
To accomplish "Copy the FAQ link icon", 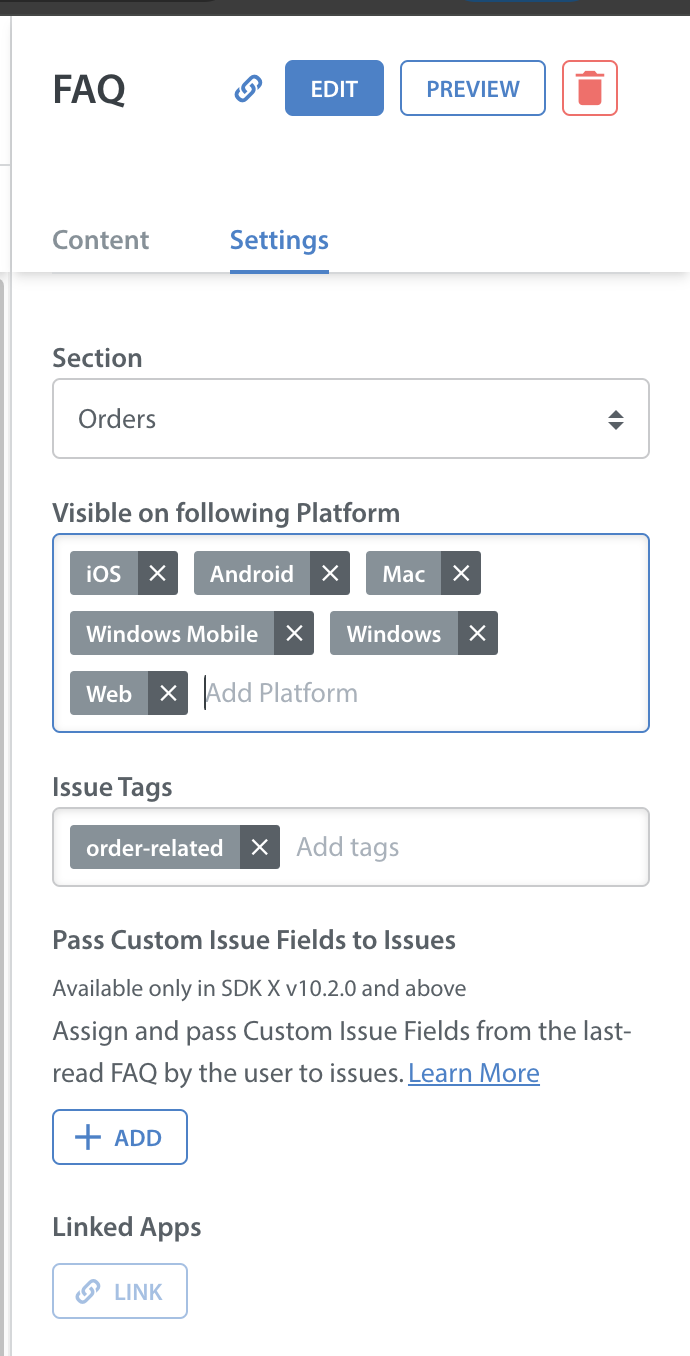I will point(248,89).
